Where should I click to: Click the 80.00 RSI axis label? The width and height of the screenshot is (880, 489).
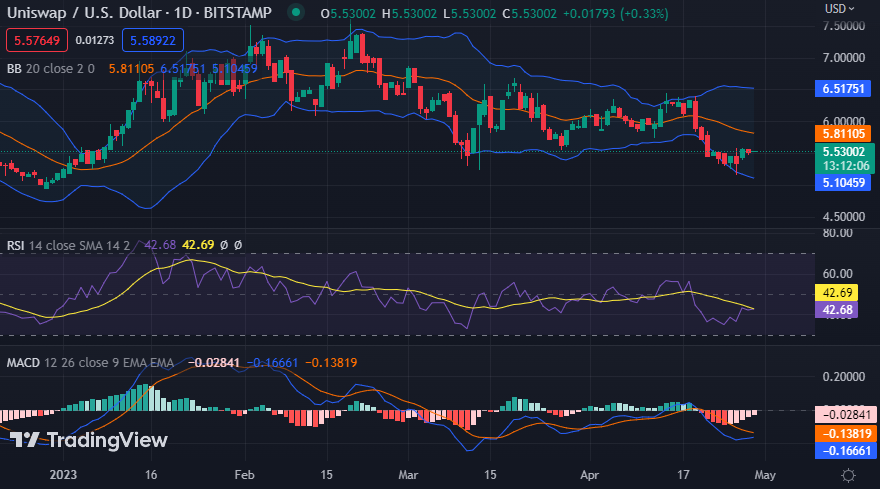(x=837, y=233)
